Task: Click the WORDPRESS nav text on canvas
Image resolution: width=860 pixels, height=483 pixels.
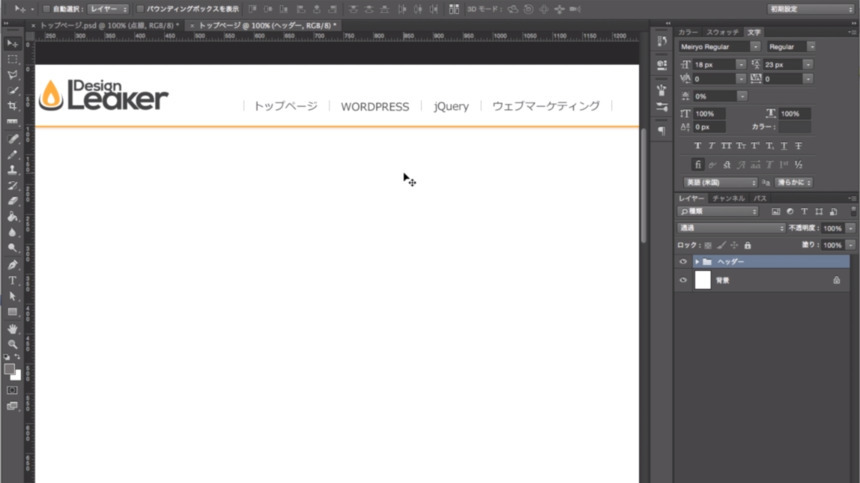Action: coord(375,106)
